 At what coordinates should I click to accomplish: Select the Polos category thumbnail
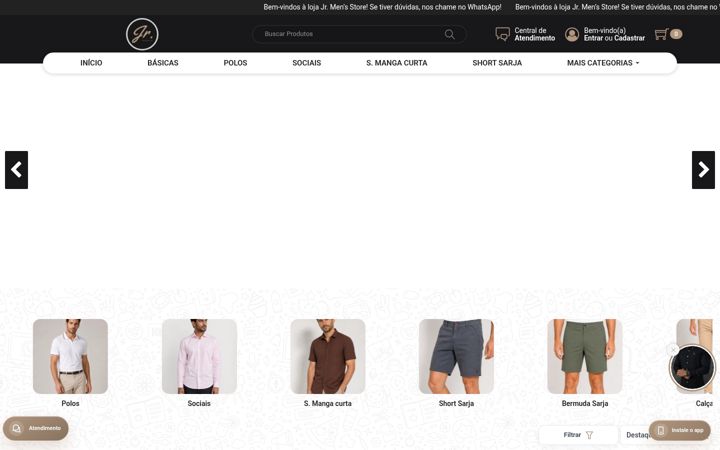[x=70, y=356]
